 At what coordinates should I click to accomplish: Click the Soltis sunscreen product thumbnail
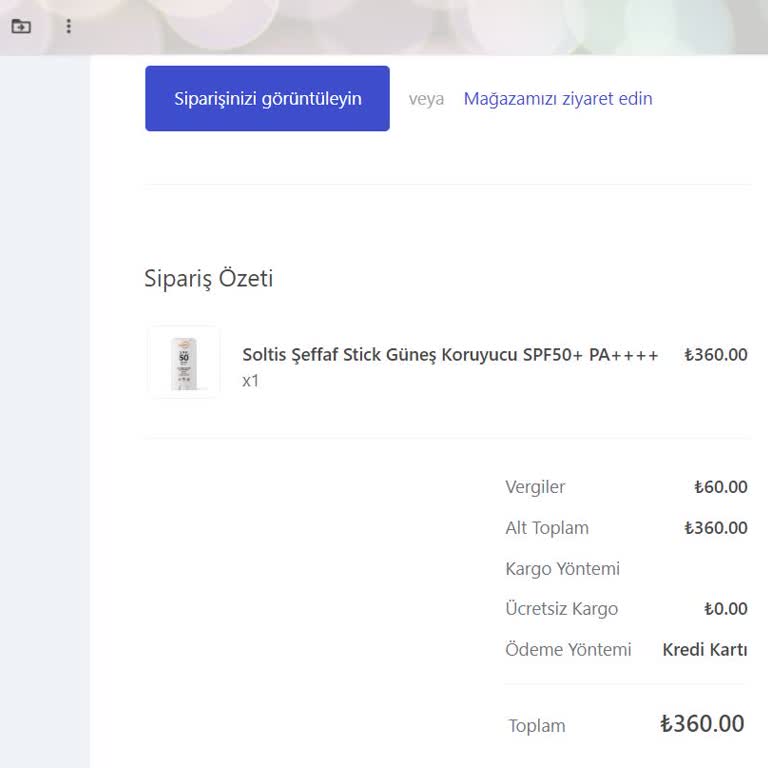[184, 362]
